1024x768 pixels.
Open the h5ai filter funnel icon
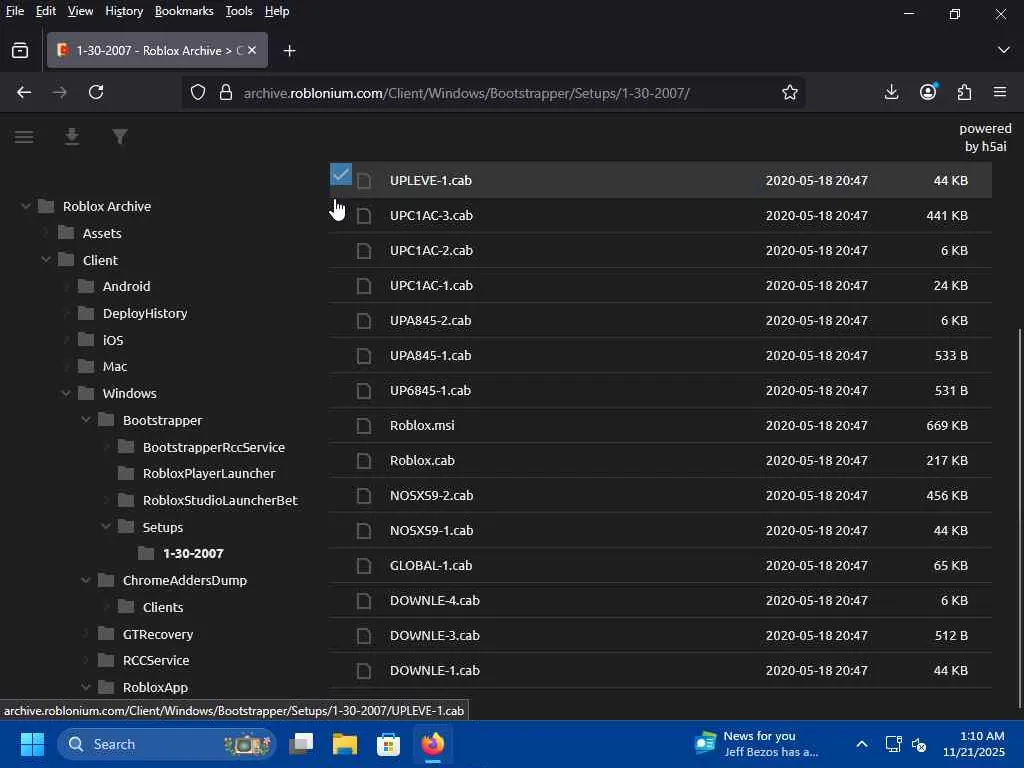tap(120, 136)
